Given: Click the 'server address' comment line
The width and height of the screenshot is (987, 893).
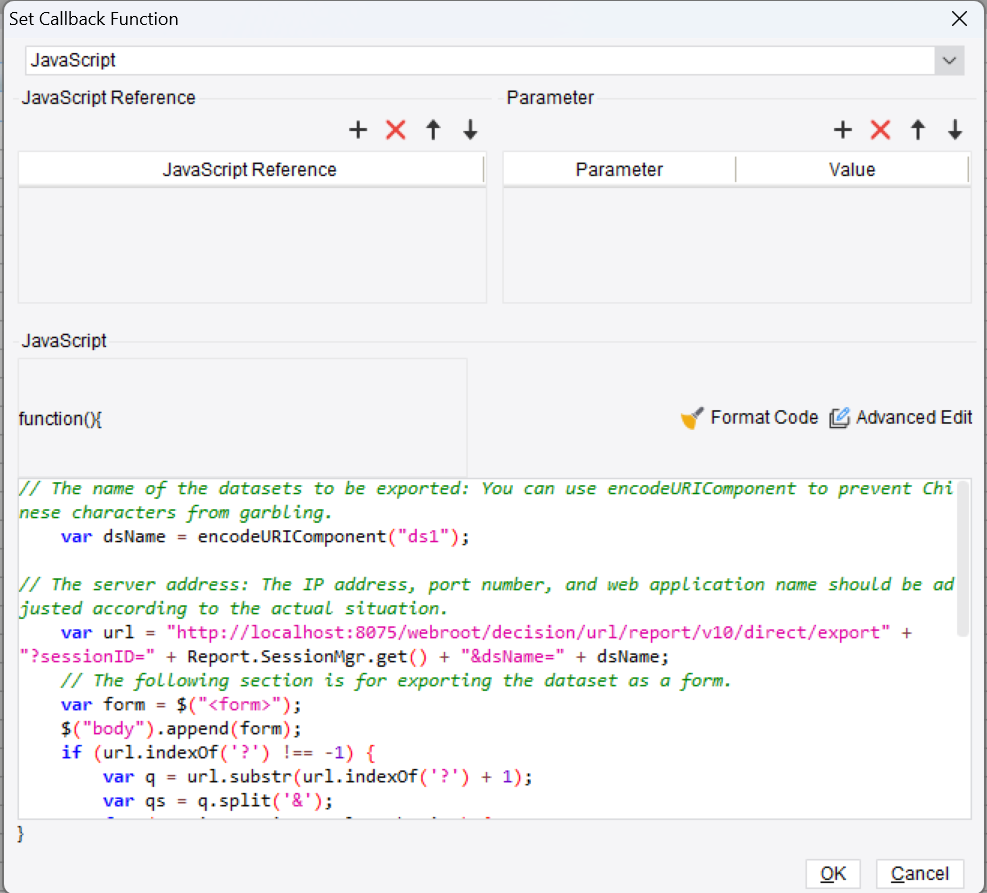Looking at the screenshot, I should tap(486, 597).
